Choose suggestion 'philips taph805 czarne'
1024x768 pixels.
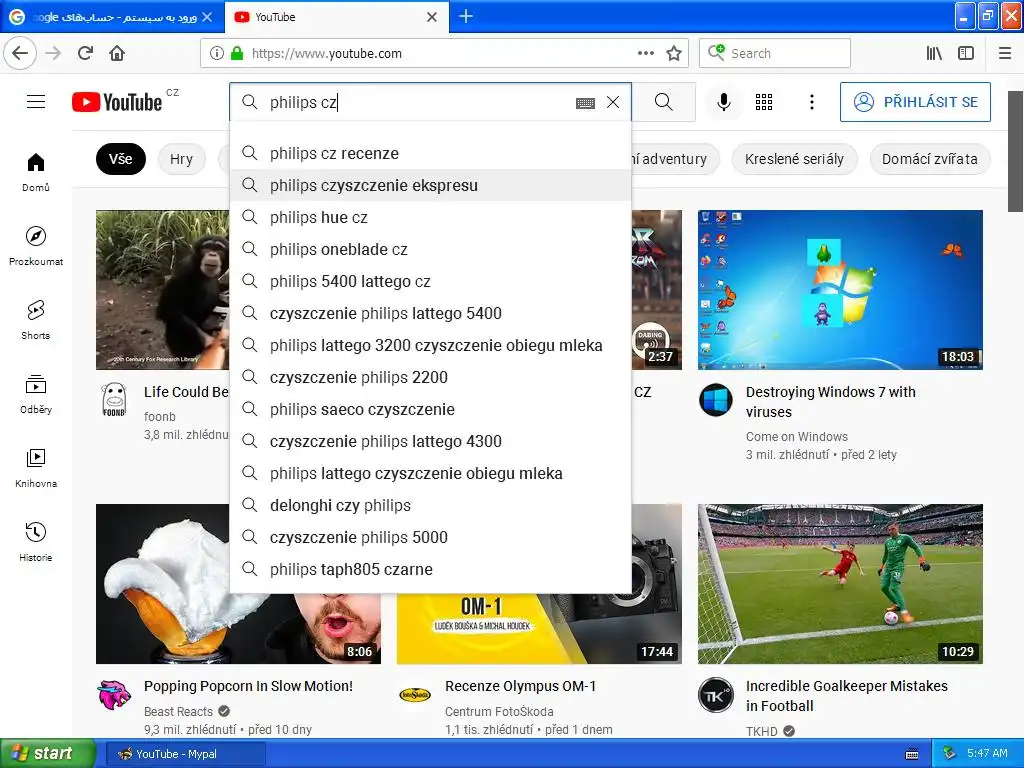[x=431, y=569]
